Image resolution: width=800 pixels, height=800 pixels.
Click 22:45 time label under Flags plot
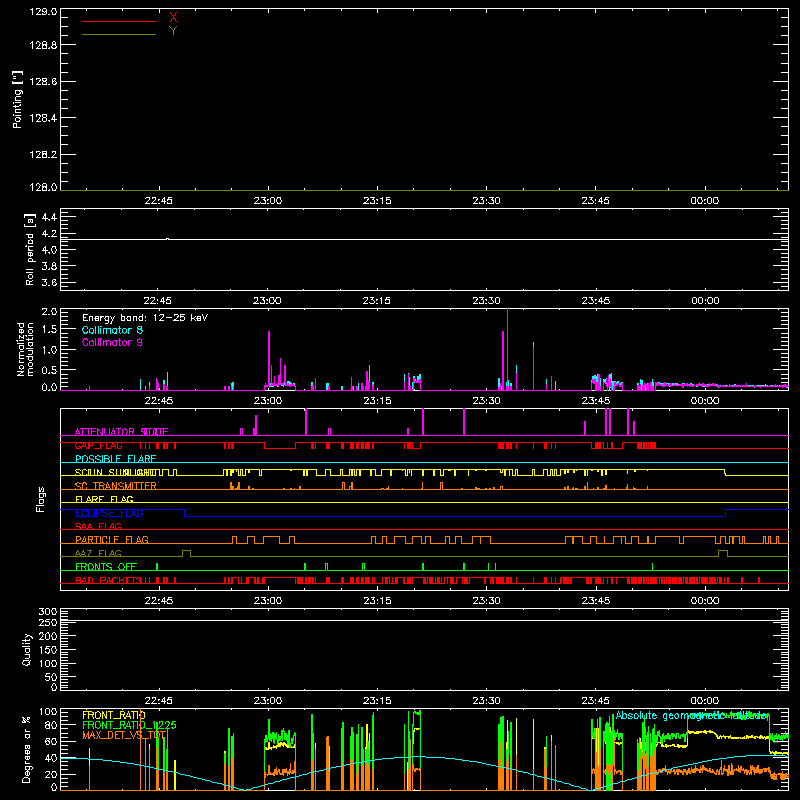point(159,601)
